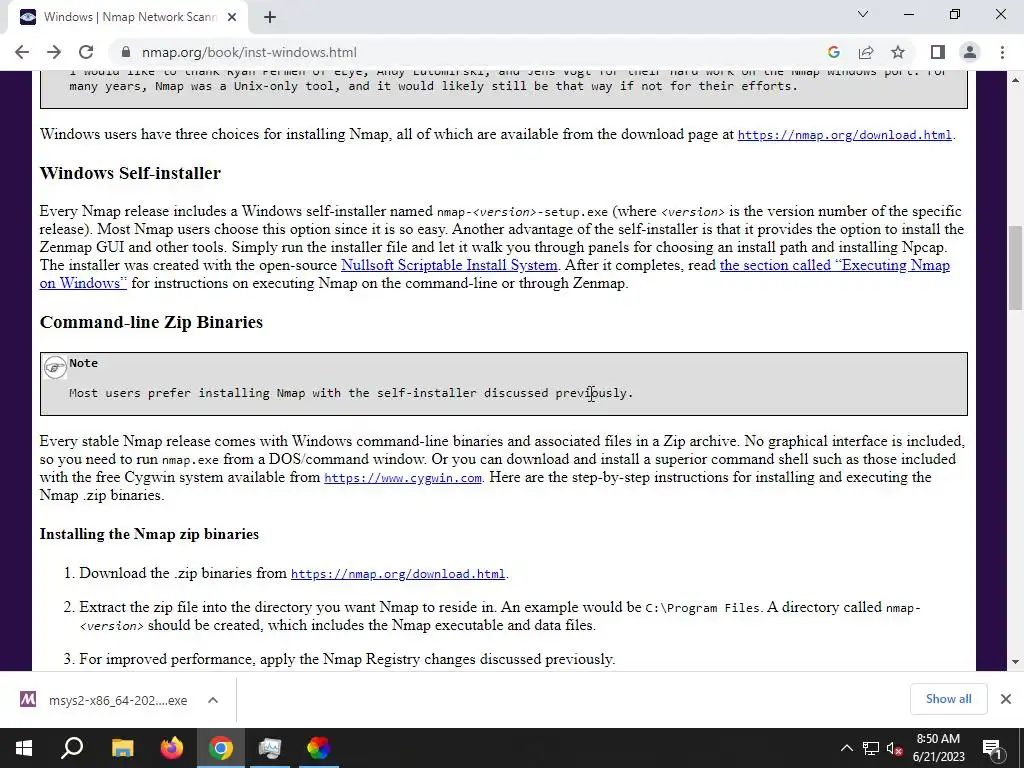
Task: Open the clock showing 8:50 AM
Action: 938,748
